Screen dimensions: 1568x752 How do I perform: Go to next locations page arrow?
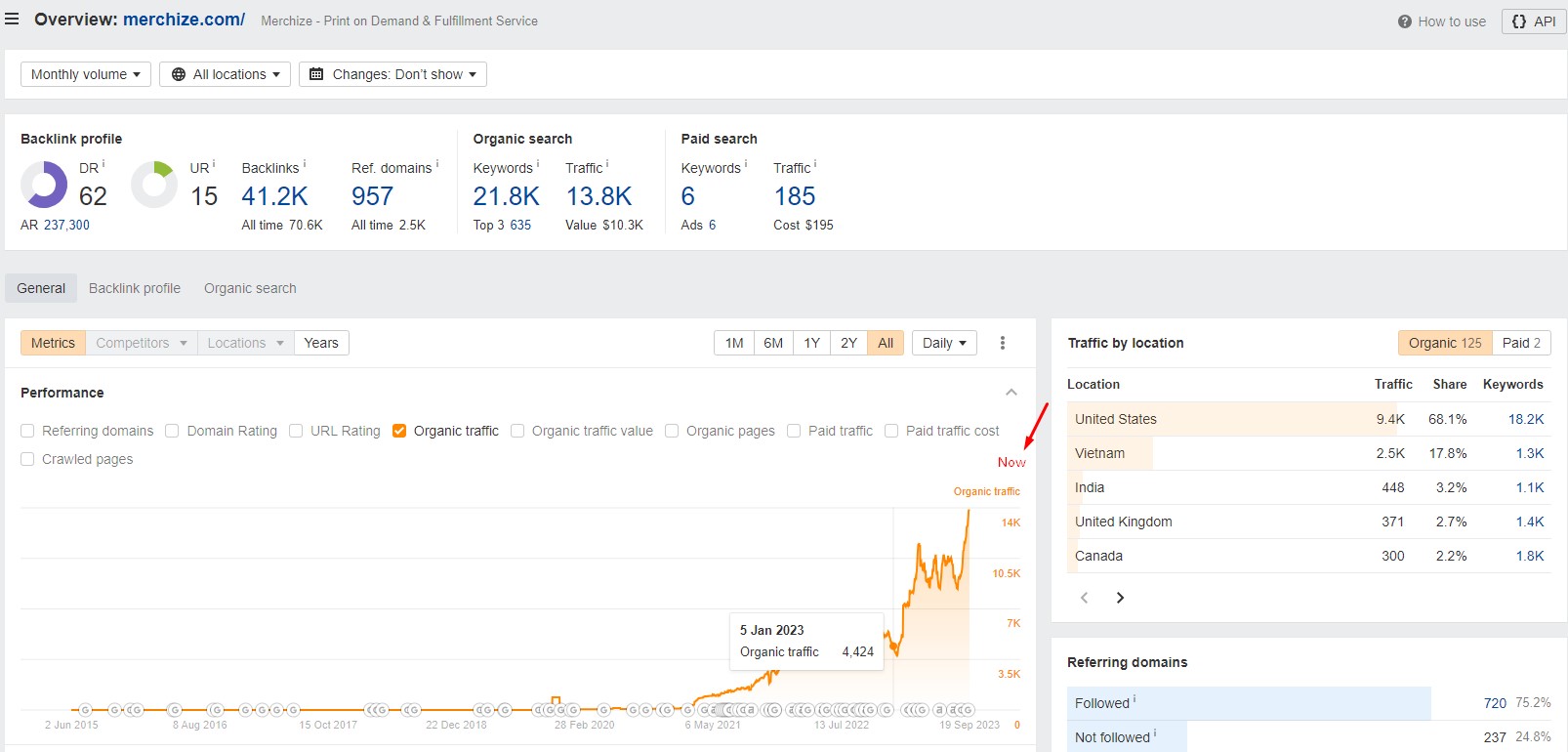(1120, 598)
